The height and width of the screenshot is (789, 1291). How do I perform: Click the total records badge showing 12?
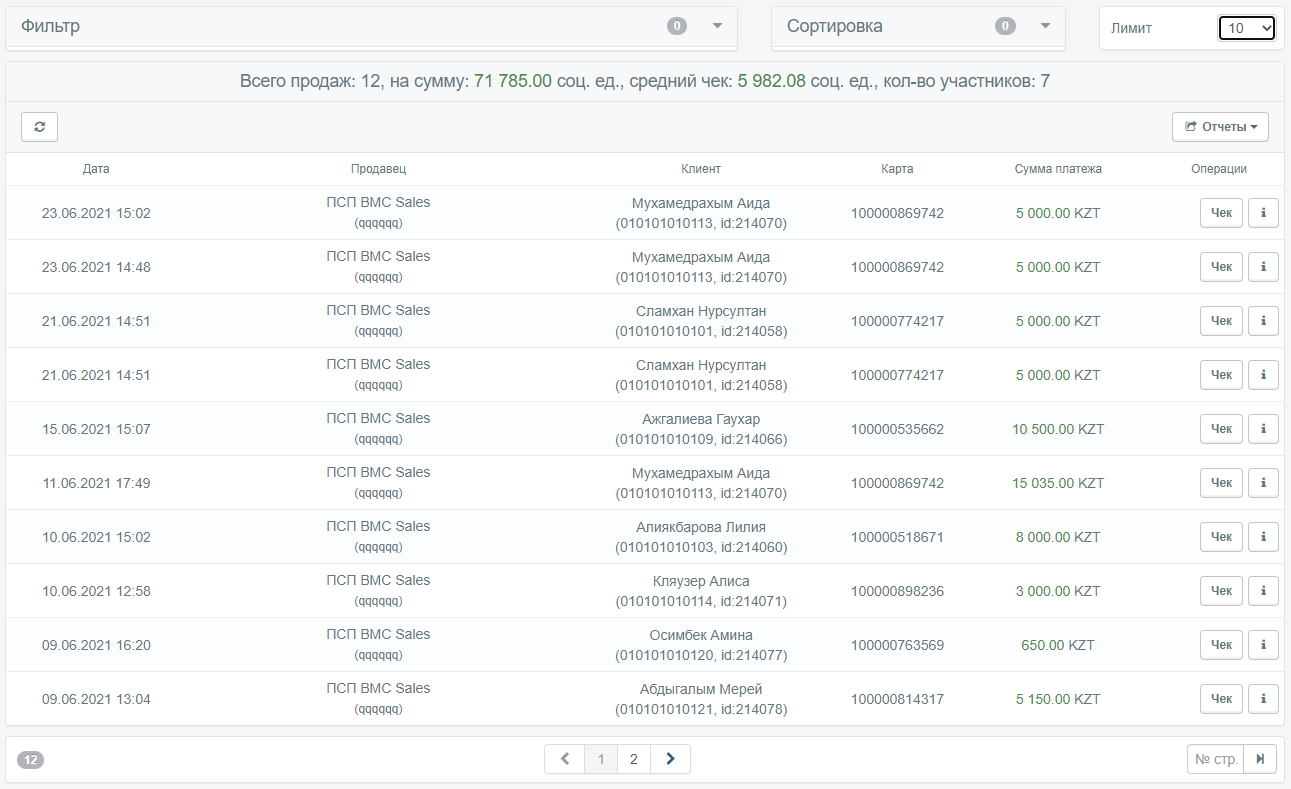(x=31, y=760)
